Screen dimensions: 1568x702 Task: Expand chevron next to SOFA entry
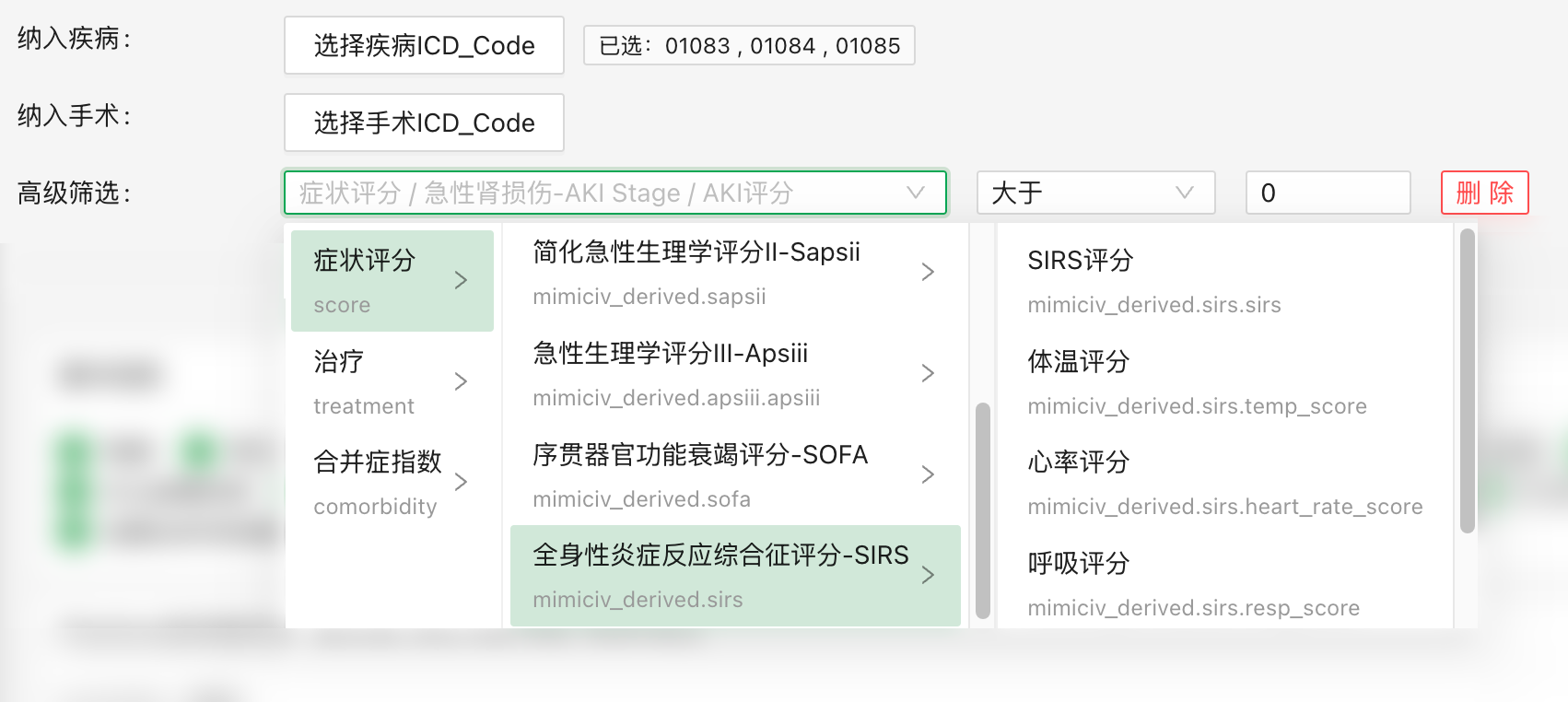click(x=928, y=474)
